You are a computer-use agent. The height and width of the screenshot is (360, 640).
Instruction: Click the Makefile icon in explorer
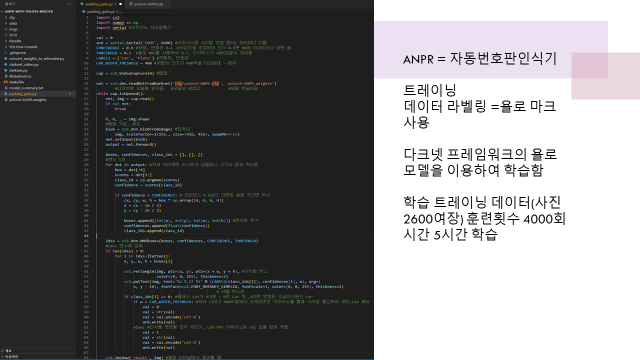point(6,82)
